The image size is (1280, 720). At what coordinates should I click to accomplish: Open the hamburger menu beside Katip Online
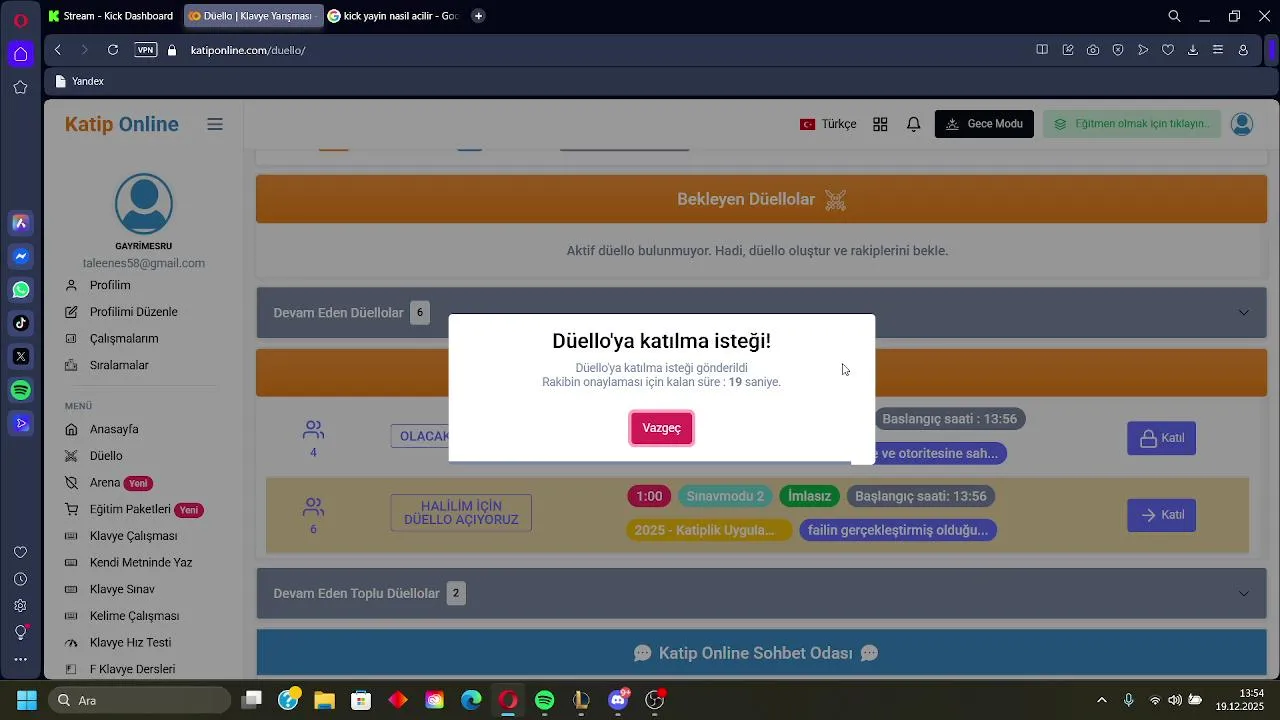point(215,124)
